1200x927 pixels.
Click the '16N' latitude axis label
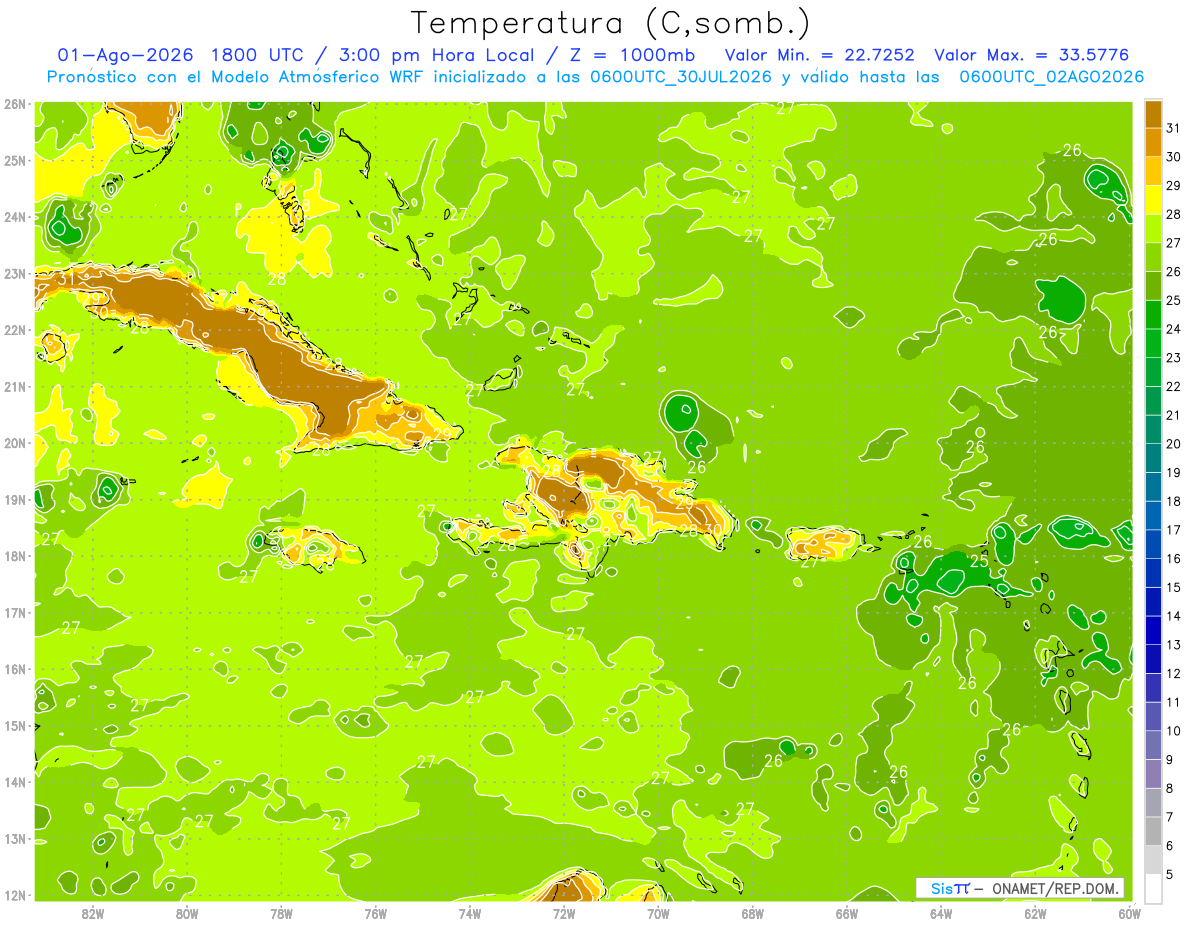pos(15,669)
